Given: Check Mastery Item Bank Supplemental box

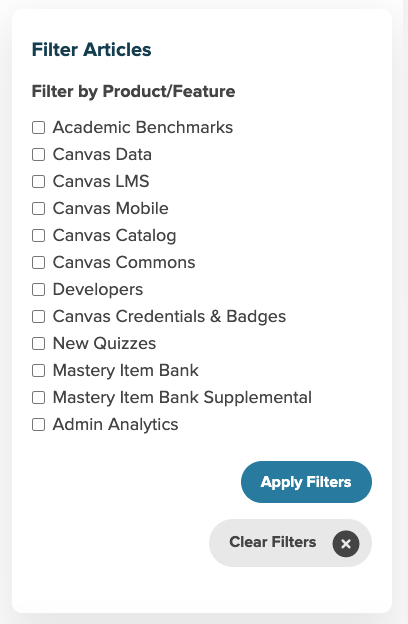Looking at the screenshot, I should click(38, 398).
